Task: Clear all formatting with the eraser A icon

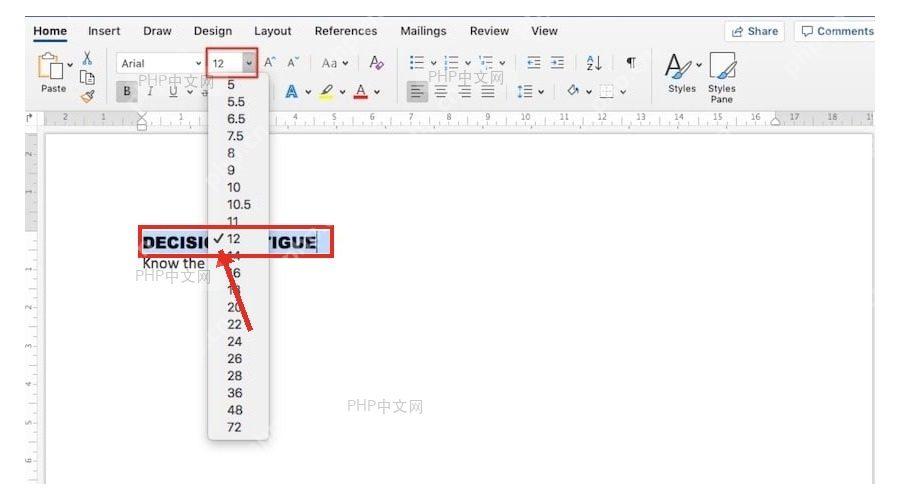Action: [x=377, y=63]
